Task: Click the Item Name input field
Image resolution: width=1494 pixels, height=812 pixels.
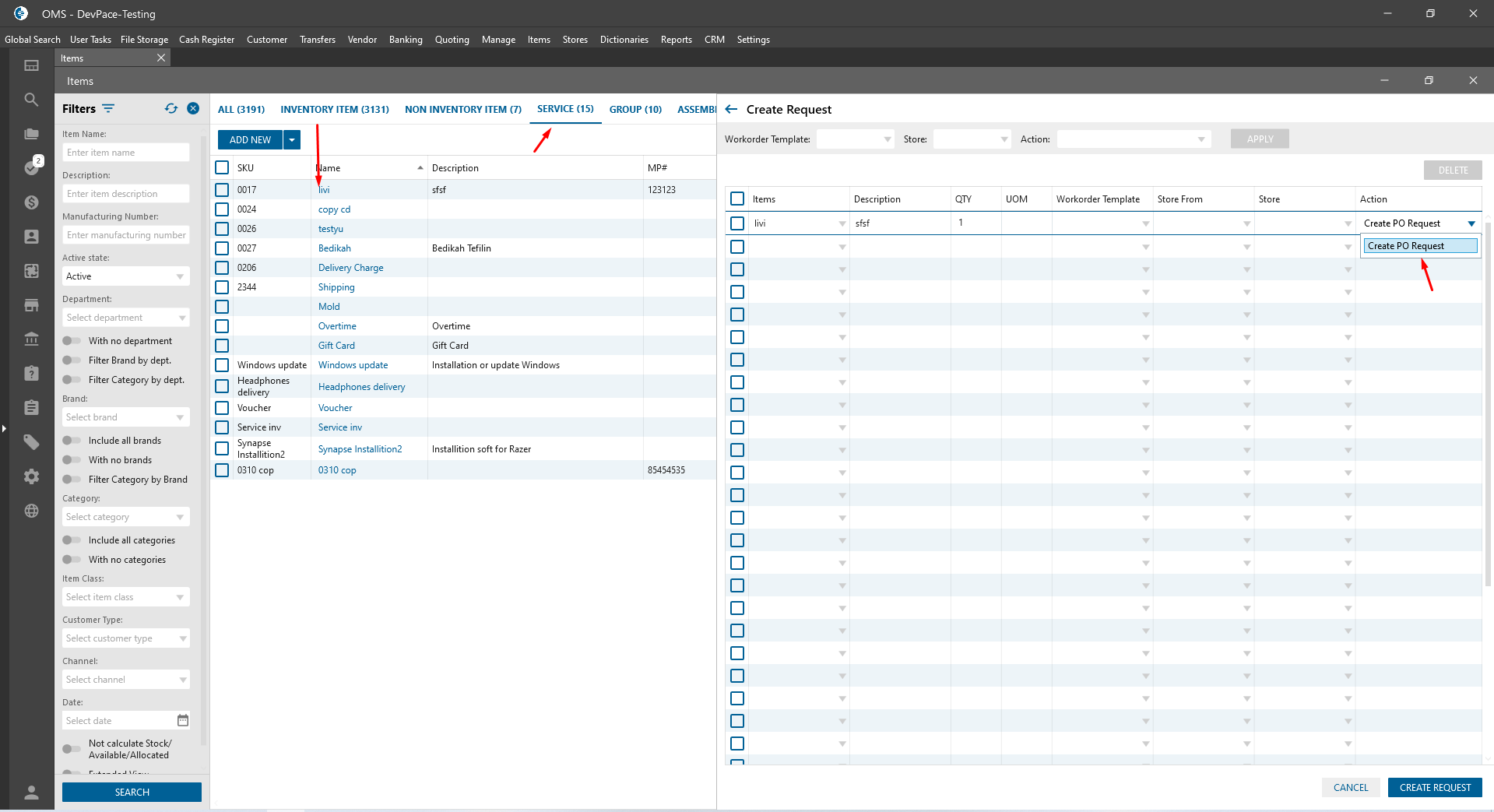Action: click(x=125, y=153)
